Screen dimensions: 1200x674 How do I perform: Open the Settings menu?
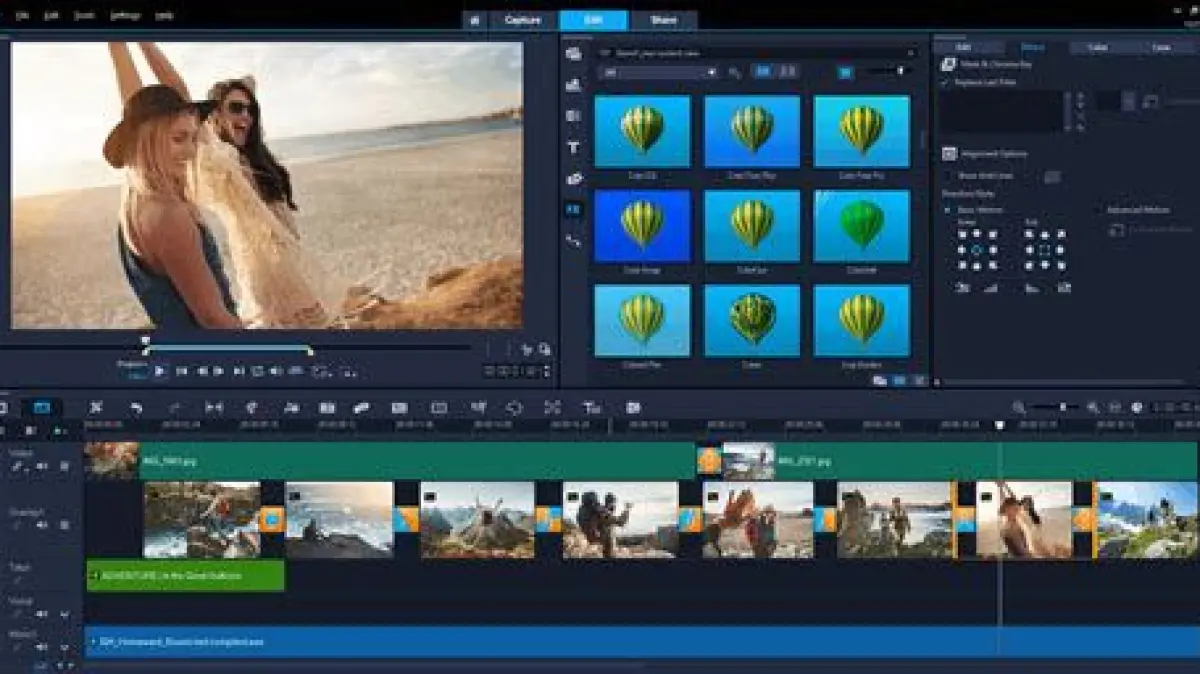tap(125, 16)
